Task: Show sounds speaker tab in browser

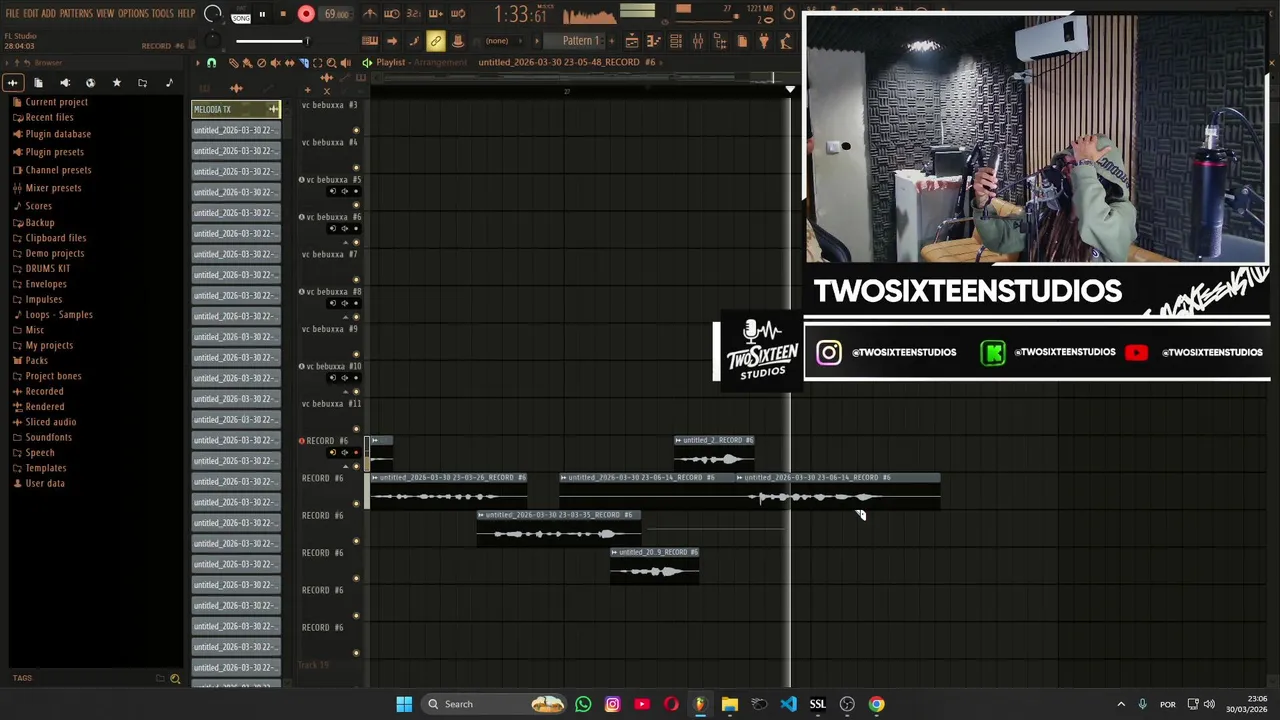Action: point(64,83)
